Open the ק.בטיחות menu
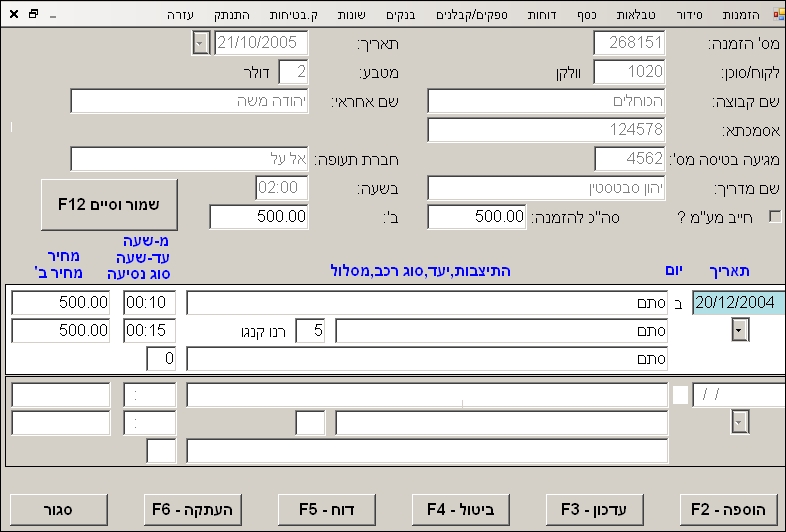 tap(293, 15)
